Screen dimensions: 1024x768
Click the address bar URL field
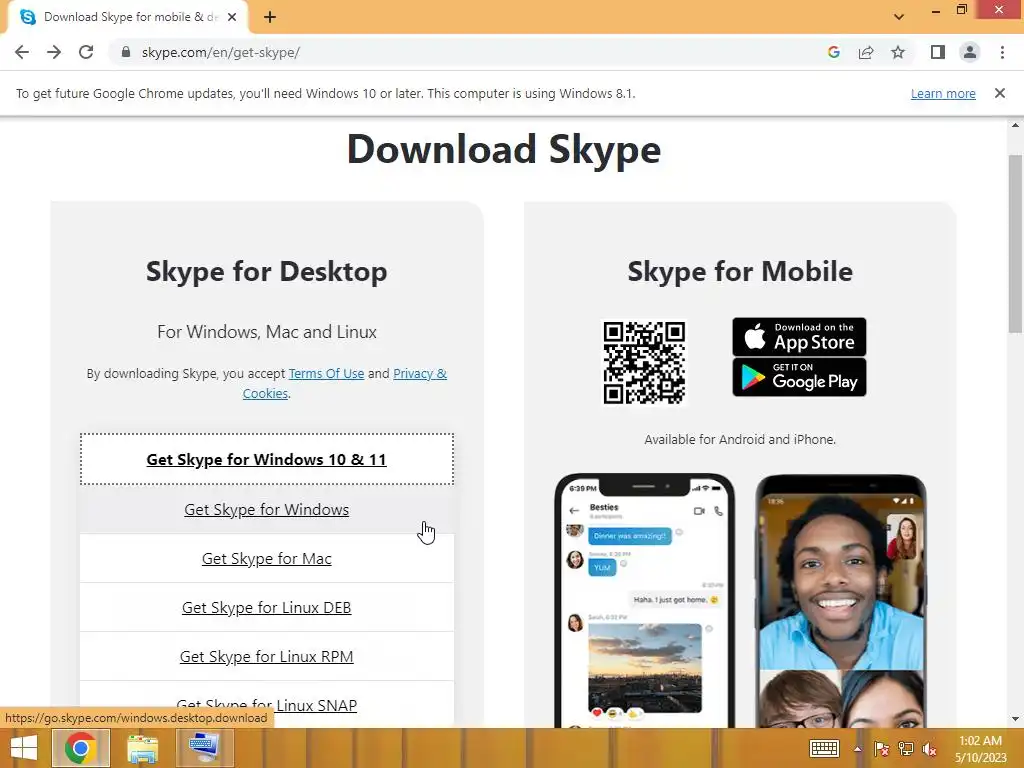pyautogui.click(x=470, y=52)
